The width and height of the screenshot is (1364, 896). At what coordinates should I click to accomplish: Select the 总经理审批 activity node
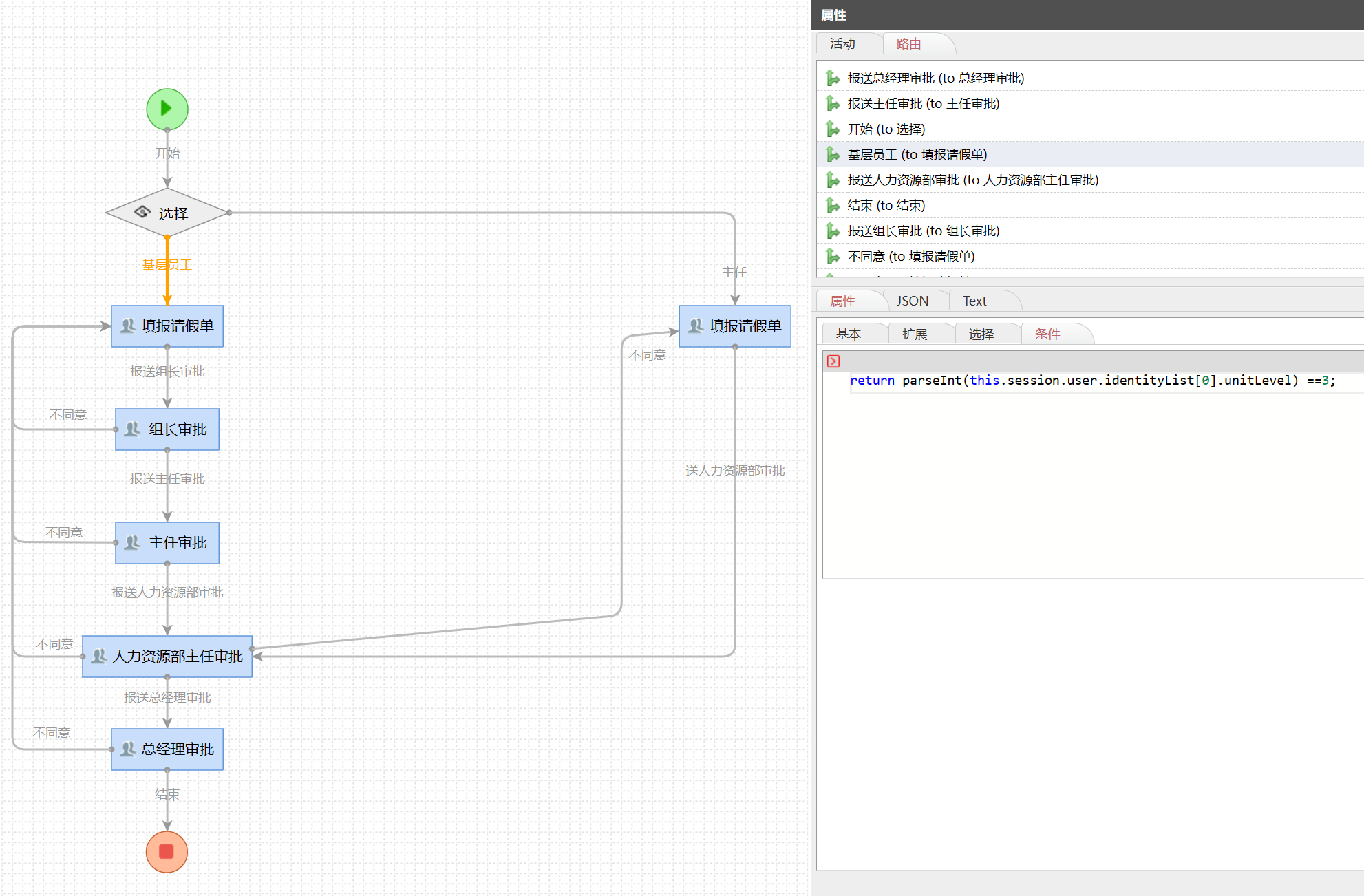(167, 749)
